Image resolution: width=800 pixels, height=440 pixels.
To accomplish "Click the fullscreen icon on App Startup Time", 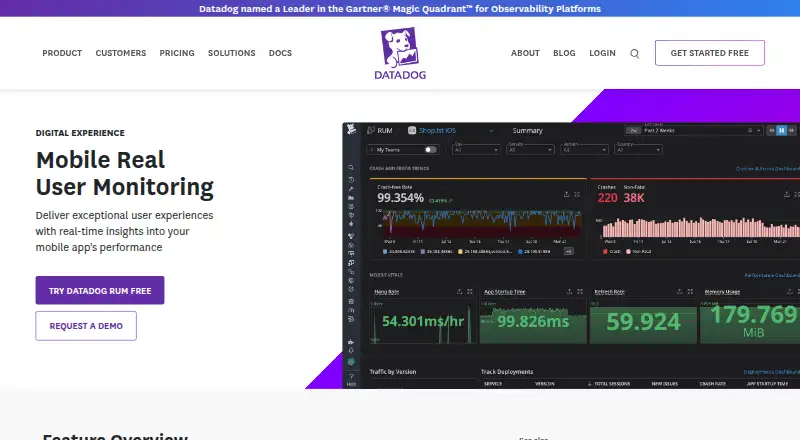I will (580, 291).
